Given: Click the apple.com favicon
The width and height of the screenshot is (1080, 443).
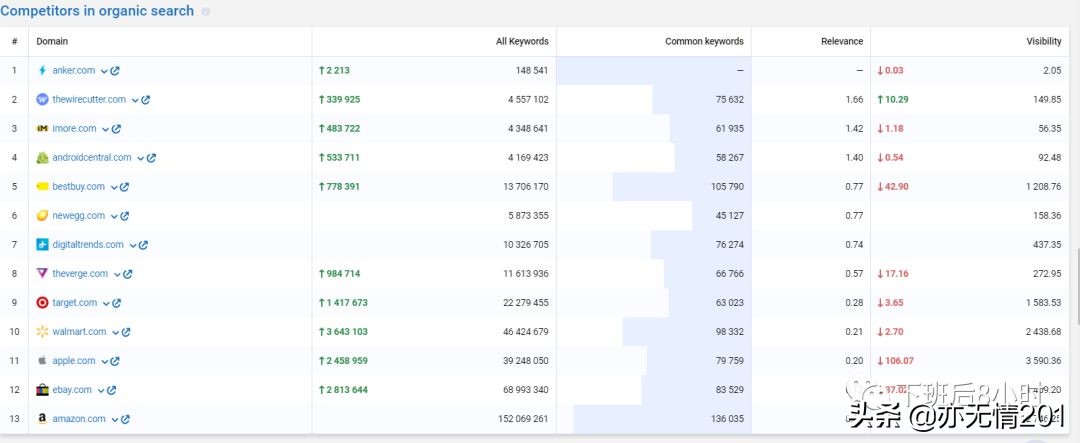Looking at the screenshot, I should (x=42, y=360).
